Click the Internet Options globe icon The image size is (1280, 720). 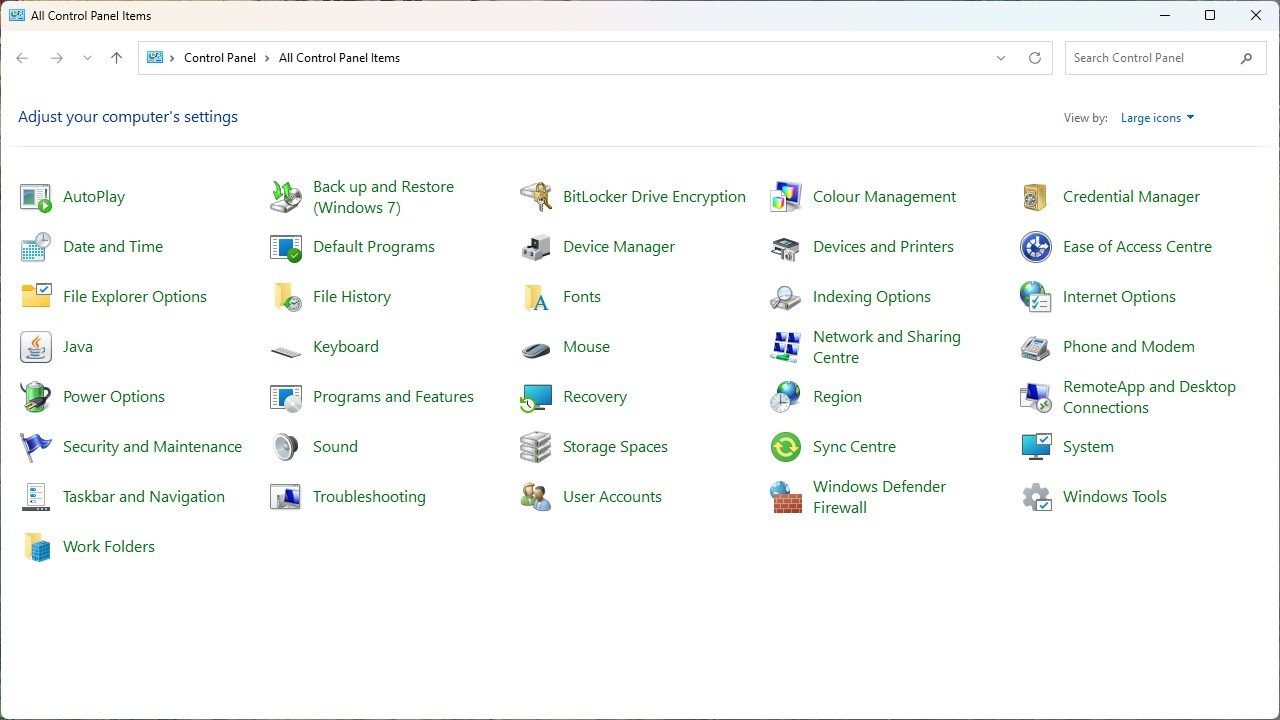click(x=1036, y=297)
